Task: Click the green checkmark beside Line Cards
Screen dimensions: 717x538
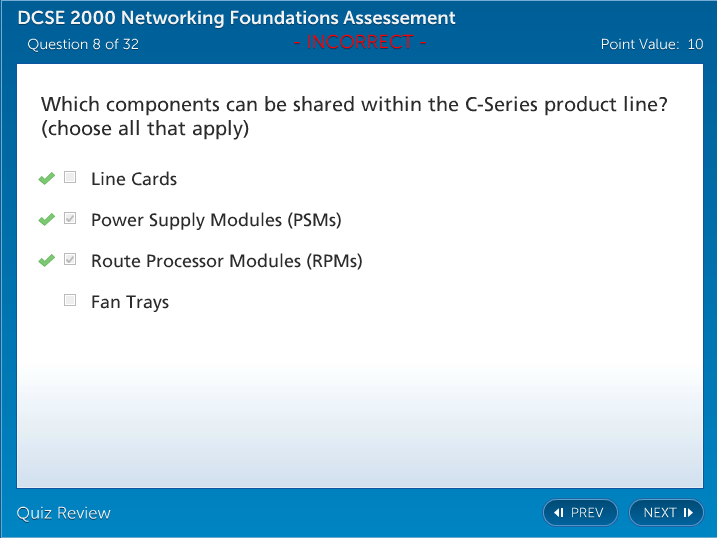Action: pos(46,178)
